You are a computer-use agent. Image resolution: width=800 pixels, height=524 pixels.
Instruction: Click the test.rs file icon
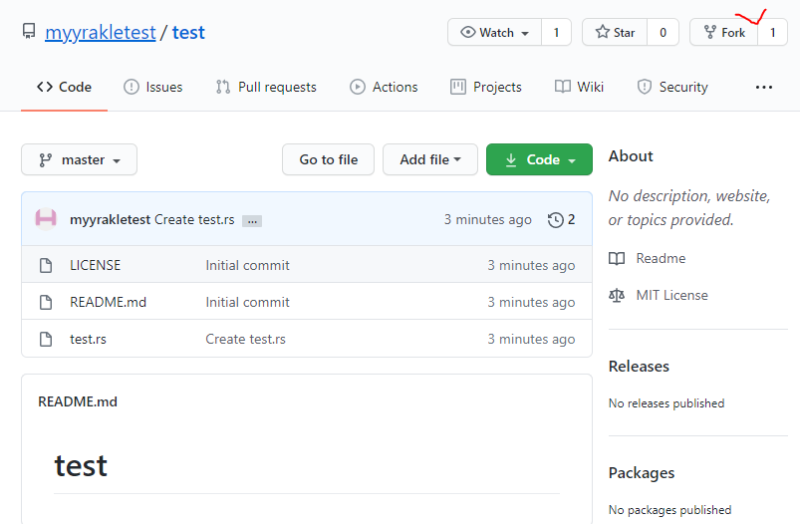click(x=45, y=339)
